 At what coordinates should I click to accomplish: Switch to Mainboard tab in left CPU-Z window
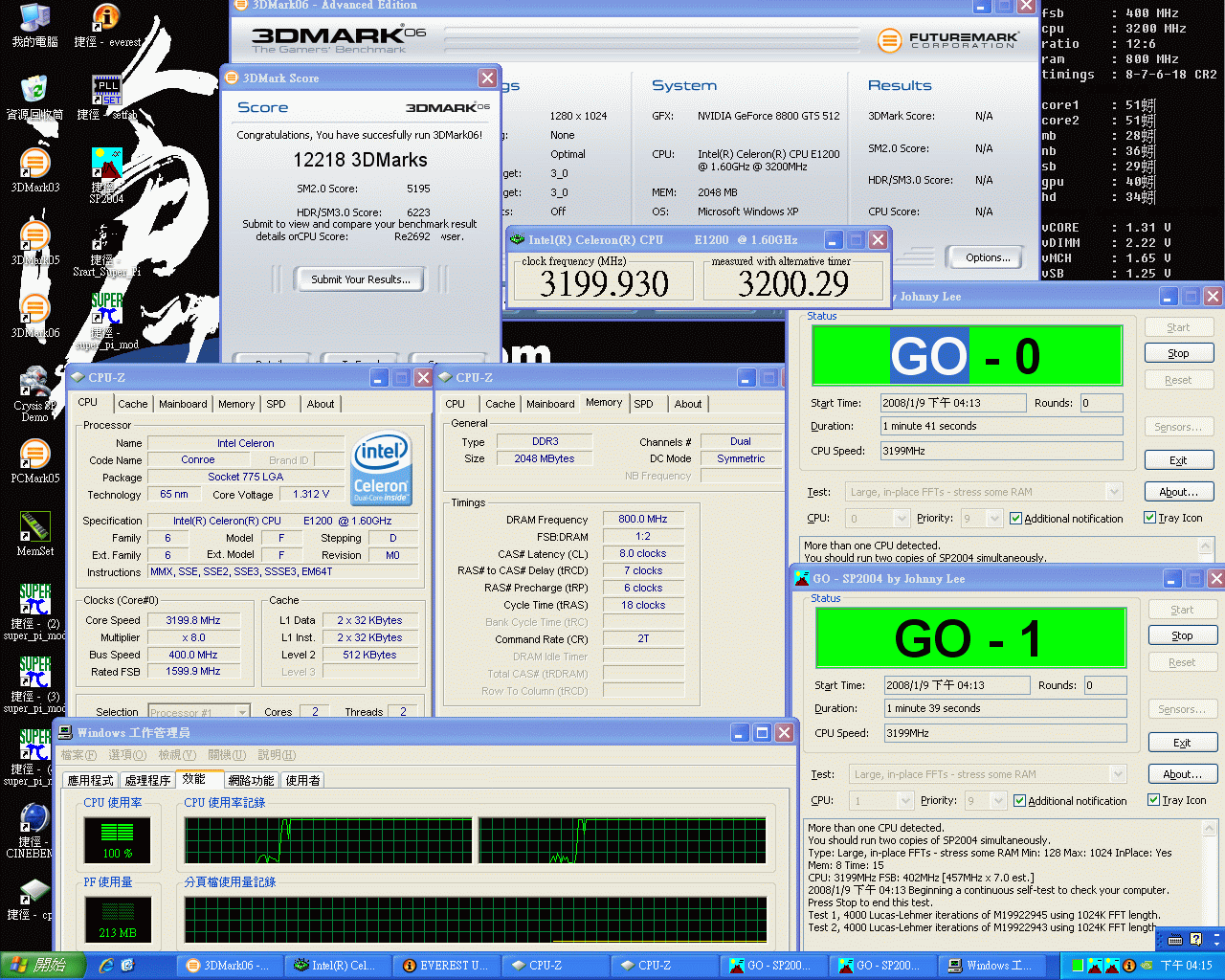183,404
